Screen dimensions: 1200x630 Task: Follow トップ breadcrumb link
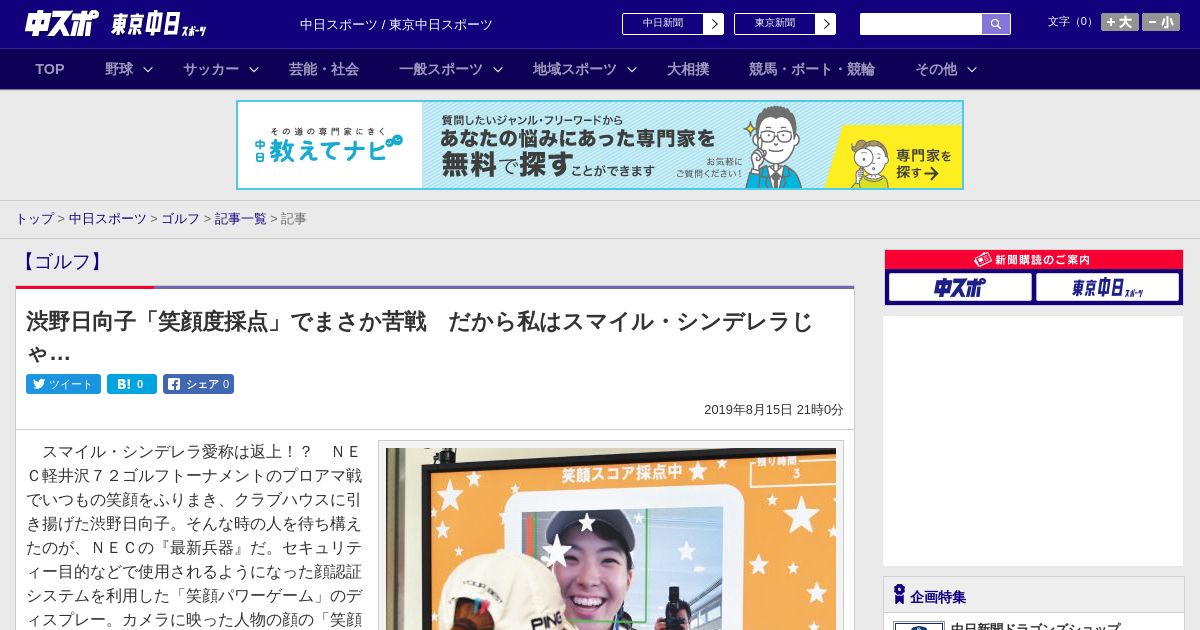click(x=34, y=219)
